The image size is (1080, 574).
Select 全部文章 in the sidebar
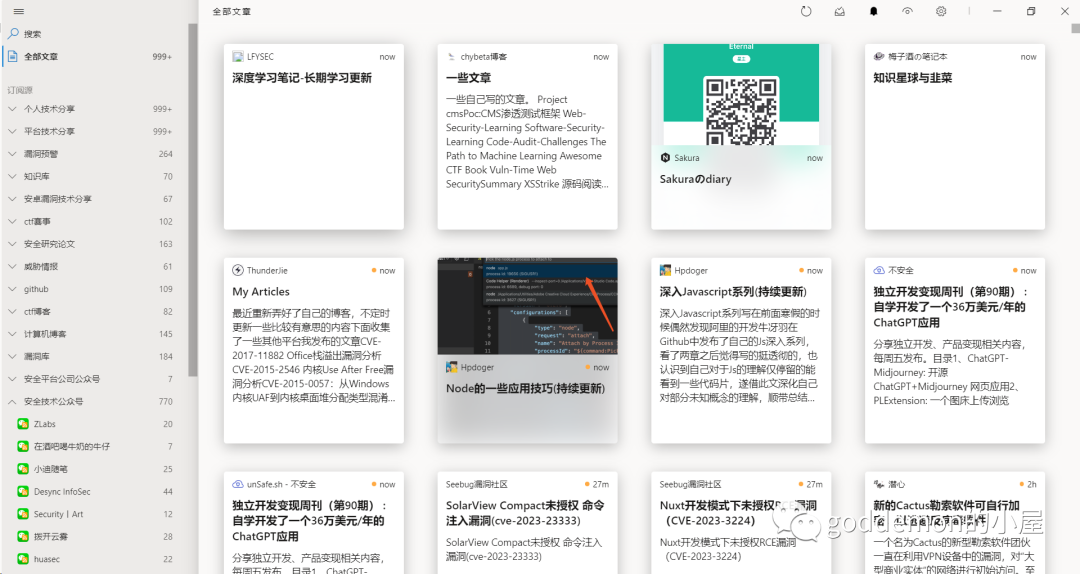94,57
